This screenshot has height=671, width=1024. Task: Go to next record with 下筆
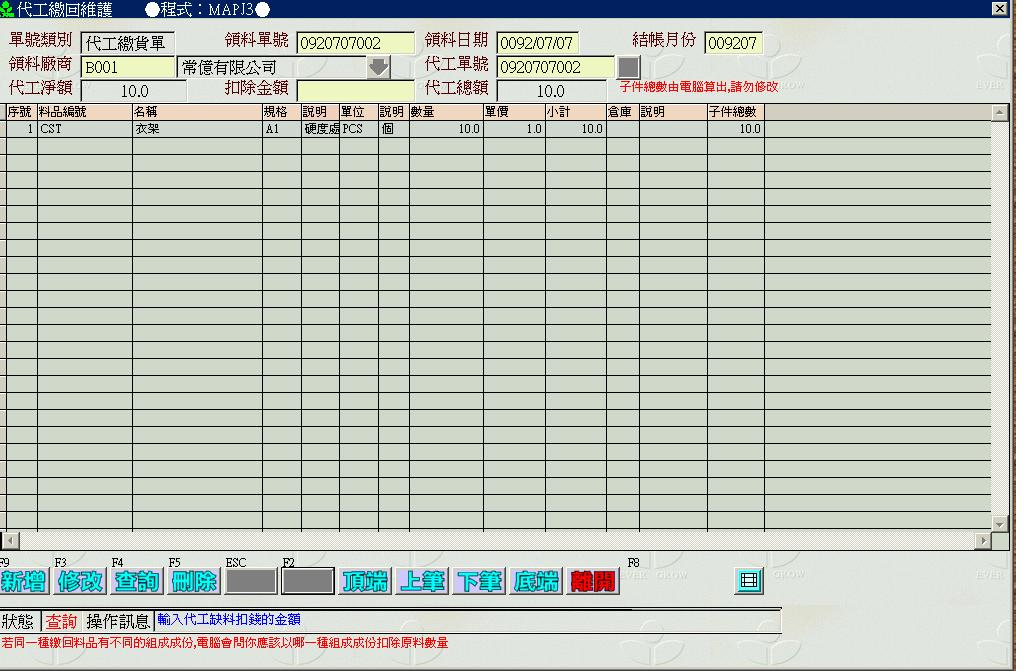479,582
